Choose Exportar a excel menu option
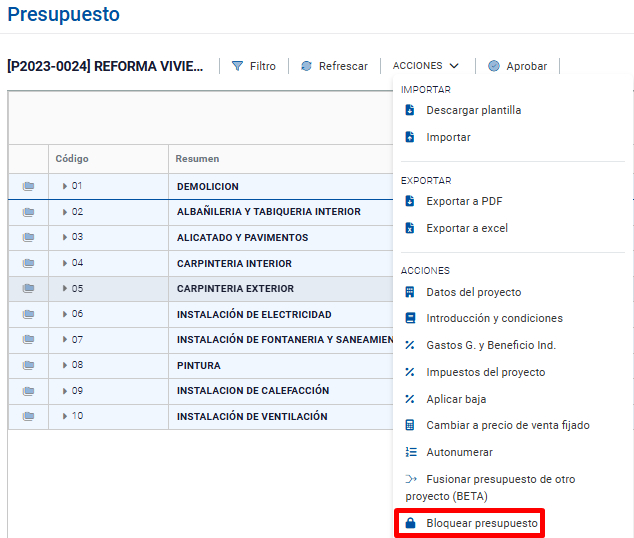Screen dimensions: 634x538 click(466, 228)
